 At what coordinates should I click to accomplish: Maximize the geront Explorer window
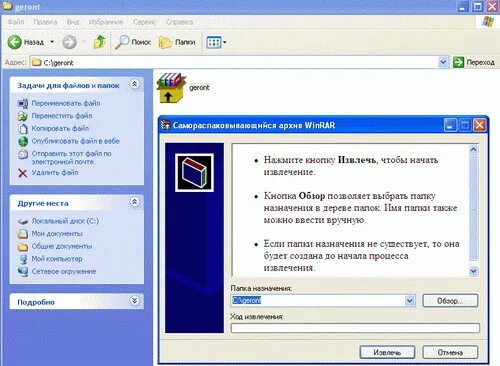point(478,6)
